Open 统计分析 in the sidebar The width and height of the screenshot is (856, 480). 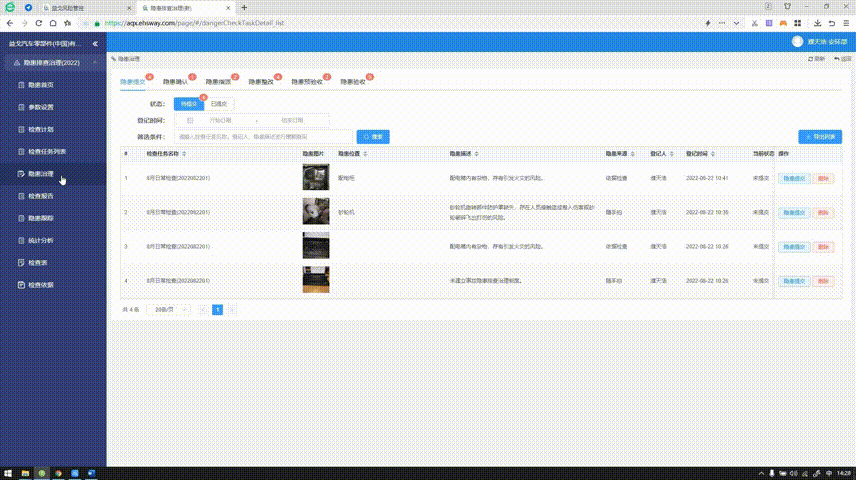pos(41,240)
